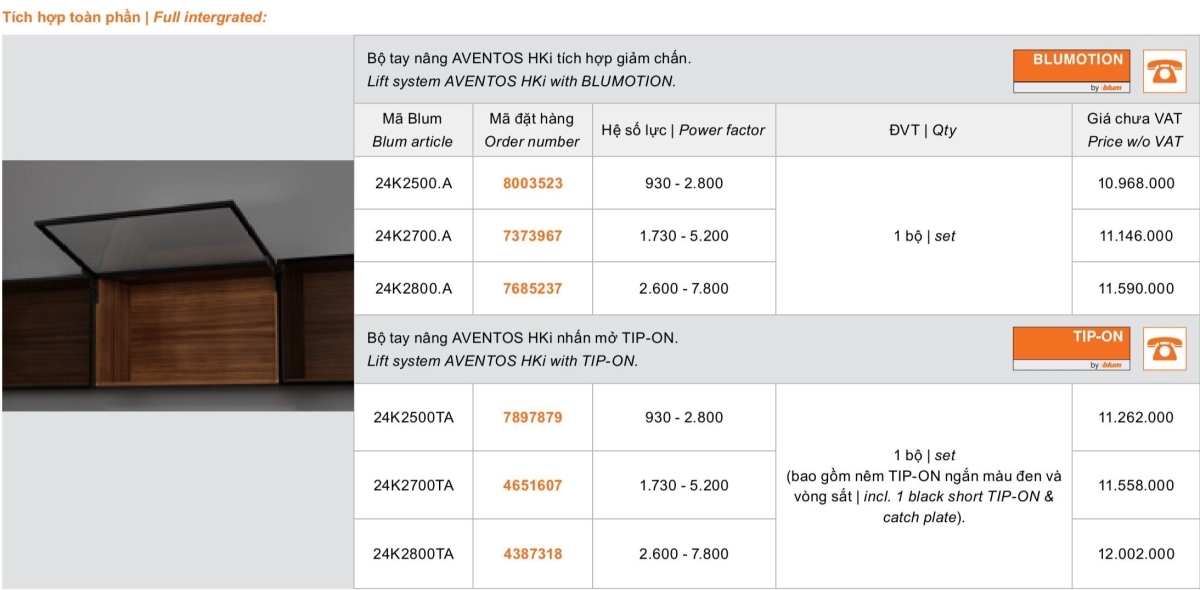Click the telephone icon beside the TIP-ON badge
Screen dimensions: 1200x590
pos(1164,348)
